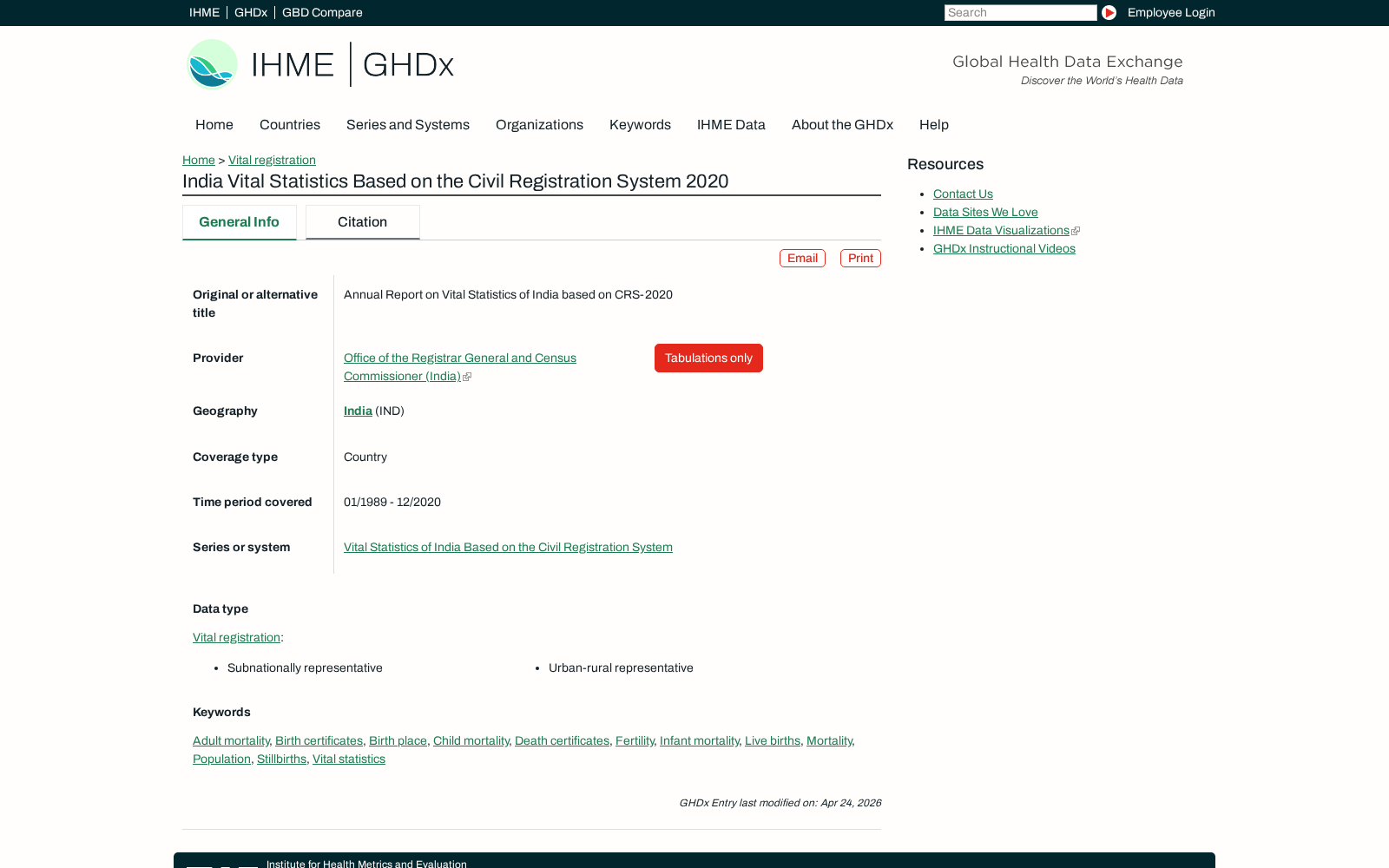Open GHDx Instructional Videos link

pos(1004,248)
